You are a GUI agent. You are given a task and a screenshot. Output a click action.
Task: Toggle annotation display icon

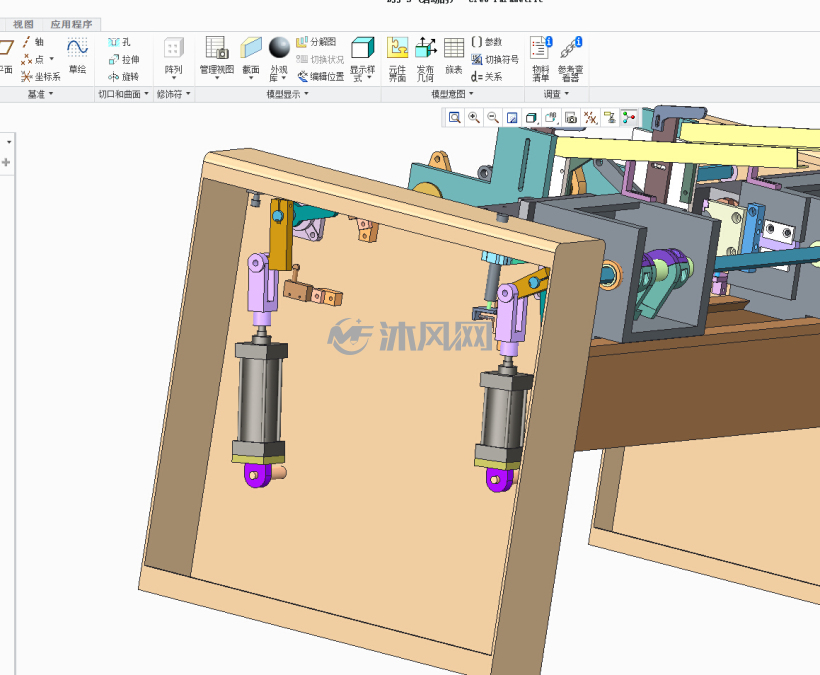(x=610, y=118)
